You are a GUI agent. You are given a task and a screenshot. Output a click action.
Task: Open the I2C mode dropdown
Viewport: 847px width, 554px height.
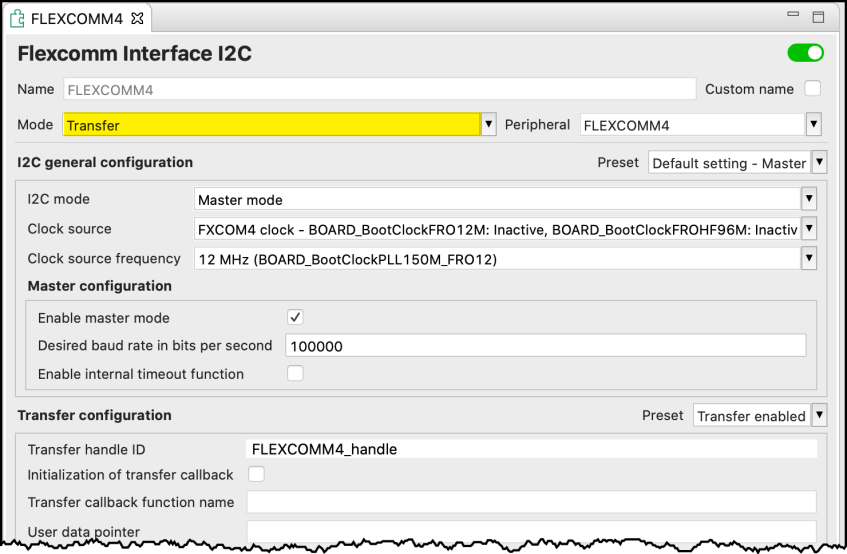(809, 200)
